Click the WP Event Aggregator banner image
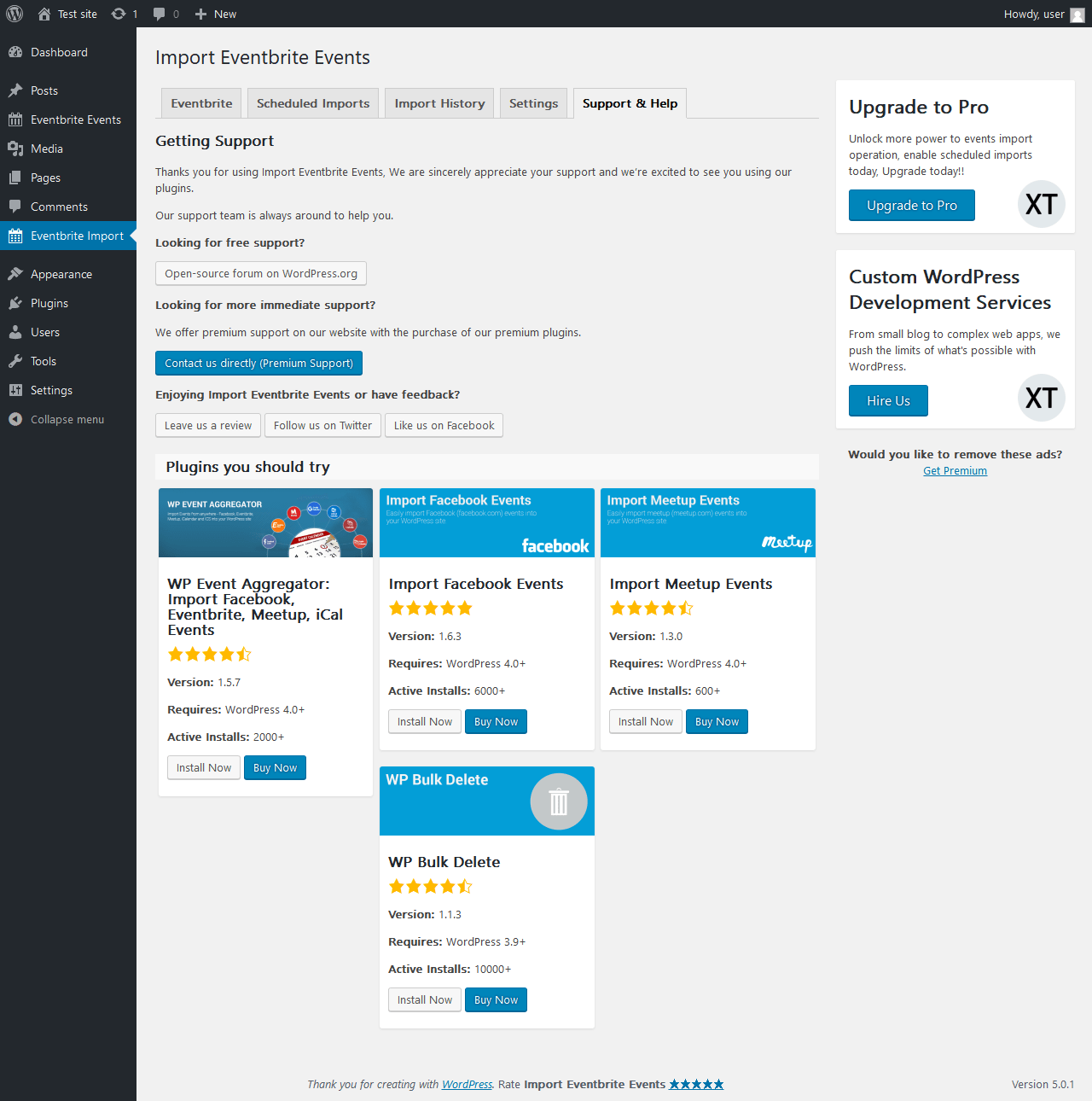 265,522
